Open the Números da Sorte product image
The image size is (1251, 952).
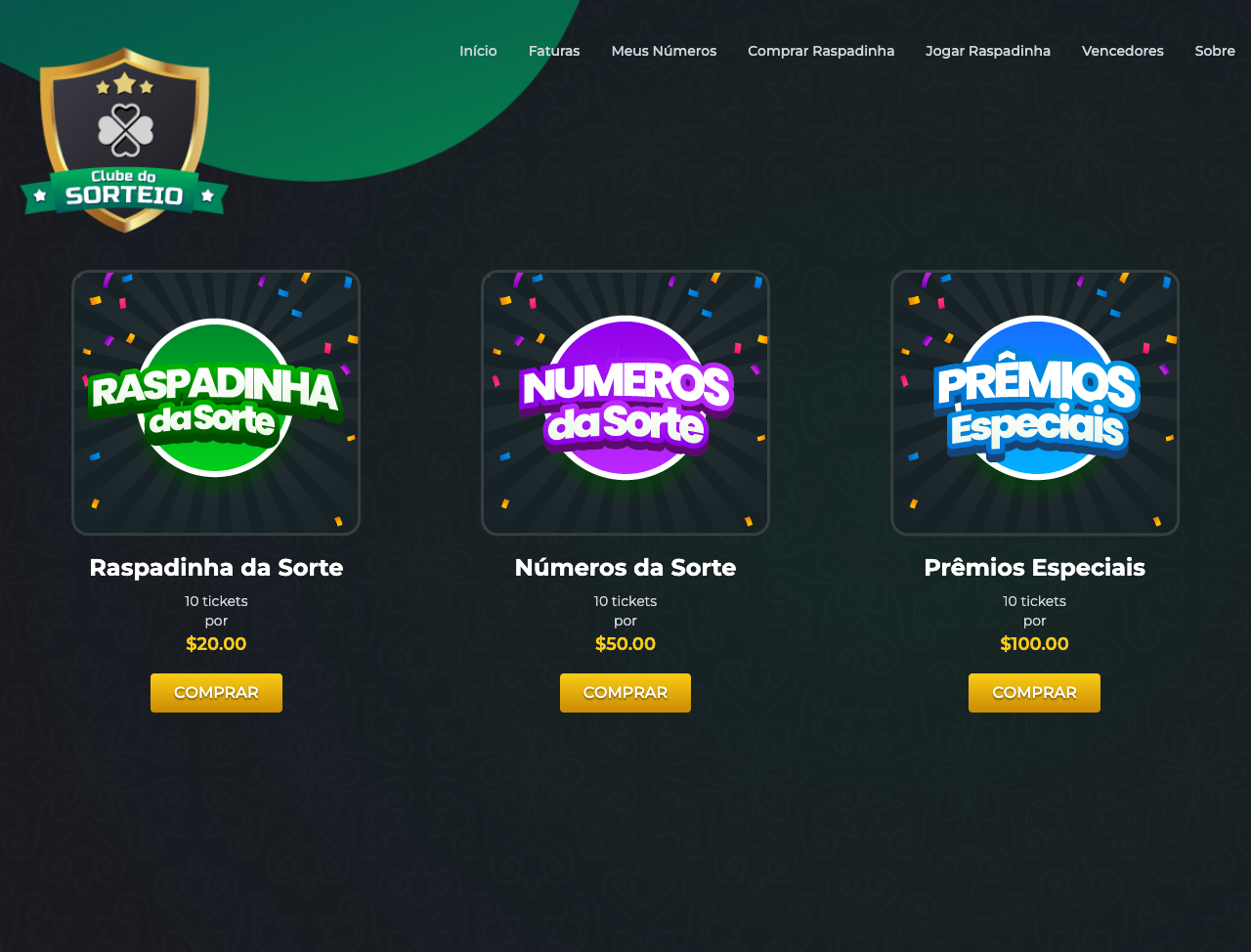625,403
